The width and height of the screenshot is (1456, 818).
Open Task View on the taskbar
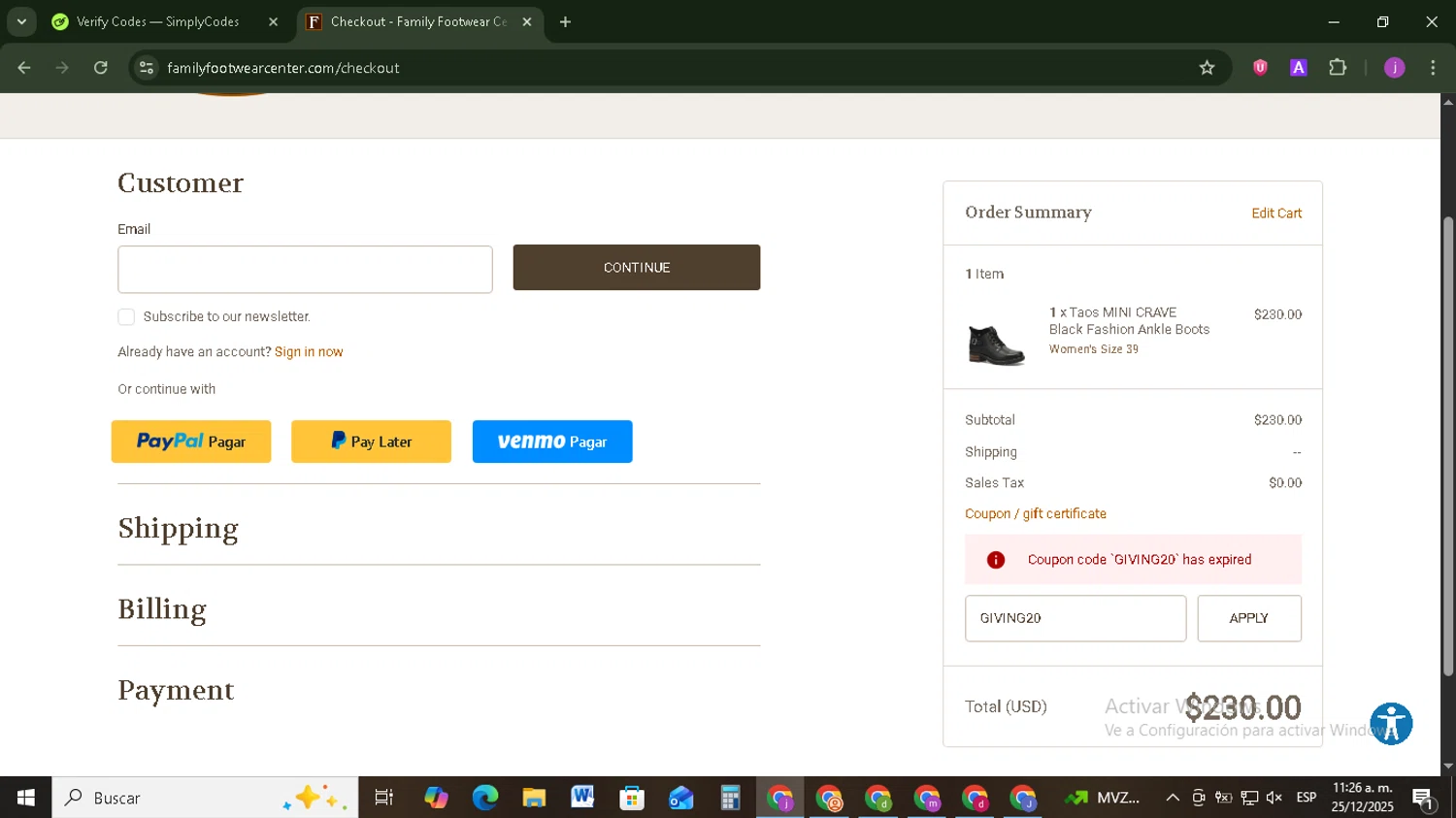(x=384, y=798)
